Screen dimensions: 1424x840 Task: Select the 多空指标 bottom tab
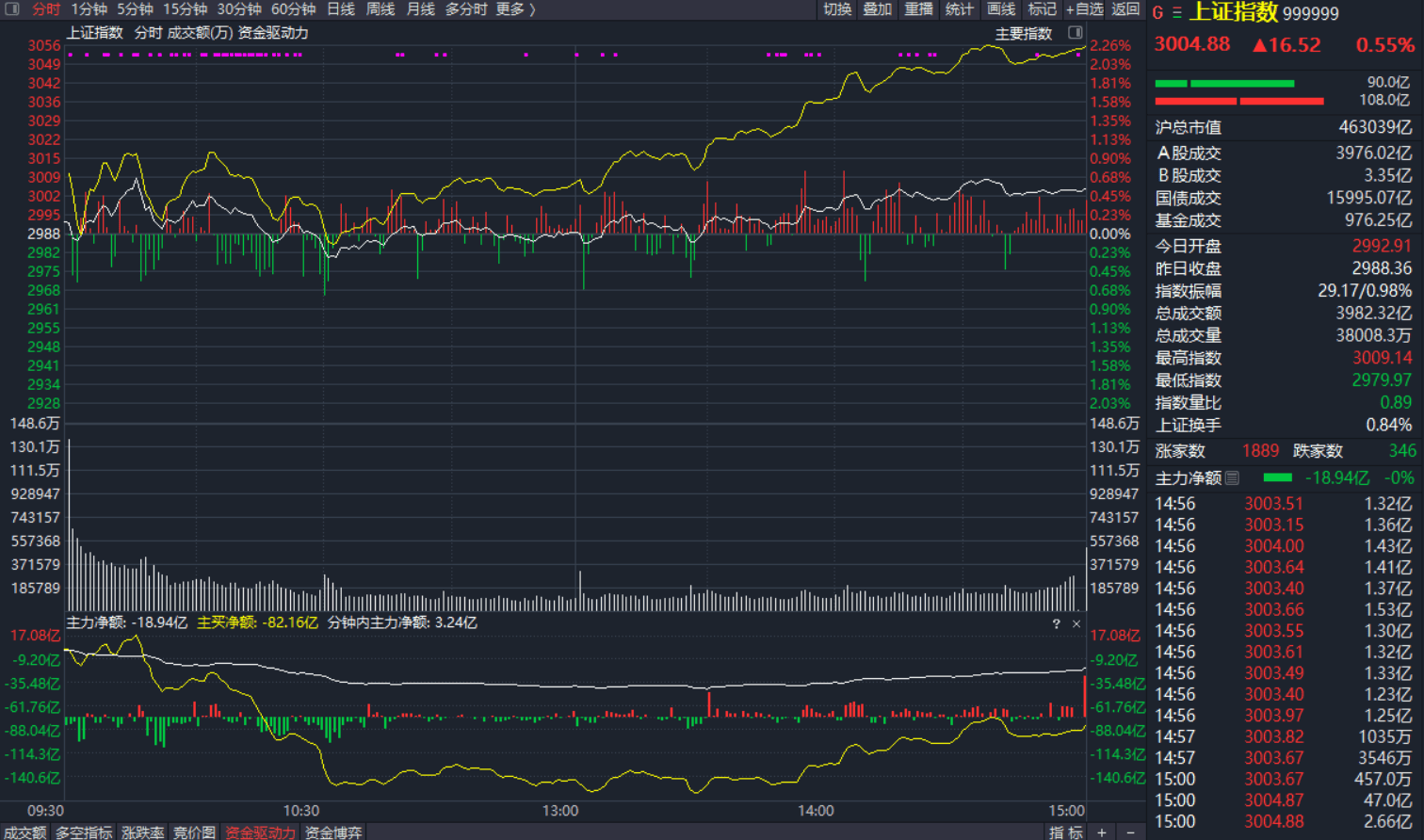84,832
